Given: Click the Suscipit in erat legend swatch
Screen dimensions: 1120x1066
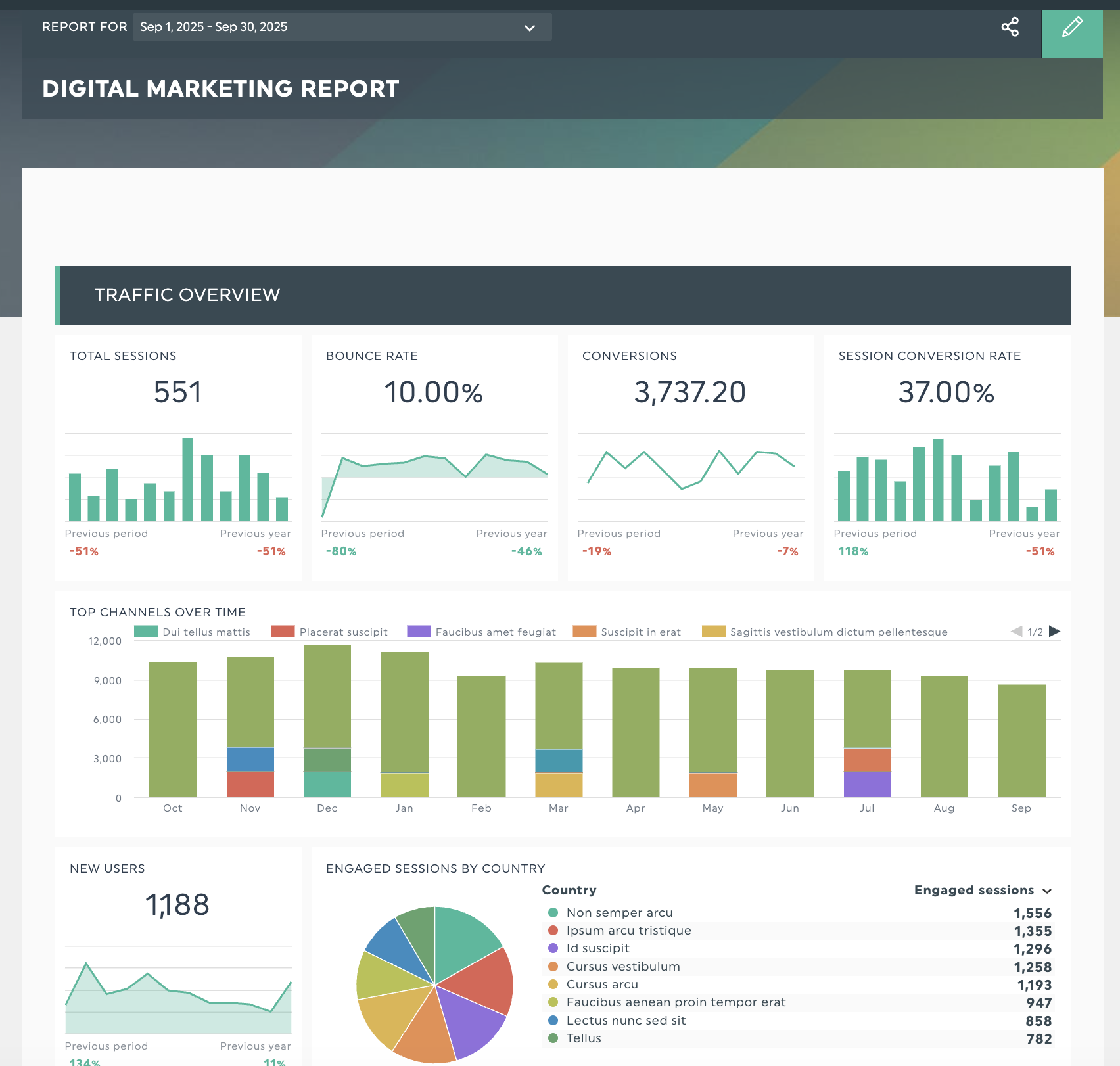Looking at the screenshot, I should (584, 632).
